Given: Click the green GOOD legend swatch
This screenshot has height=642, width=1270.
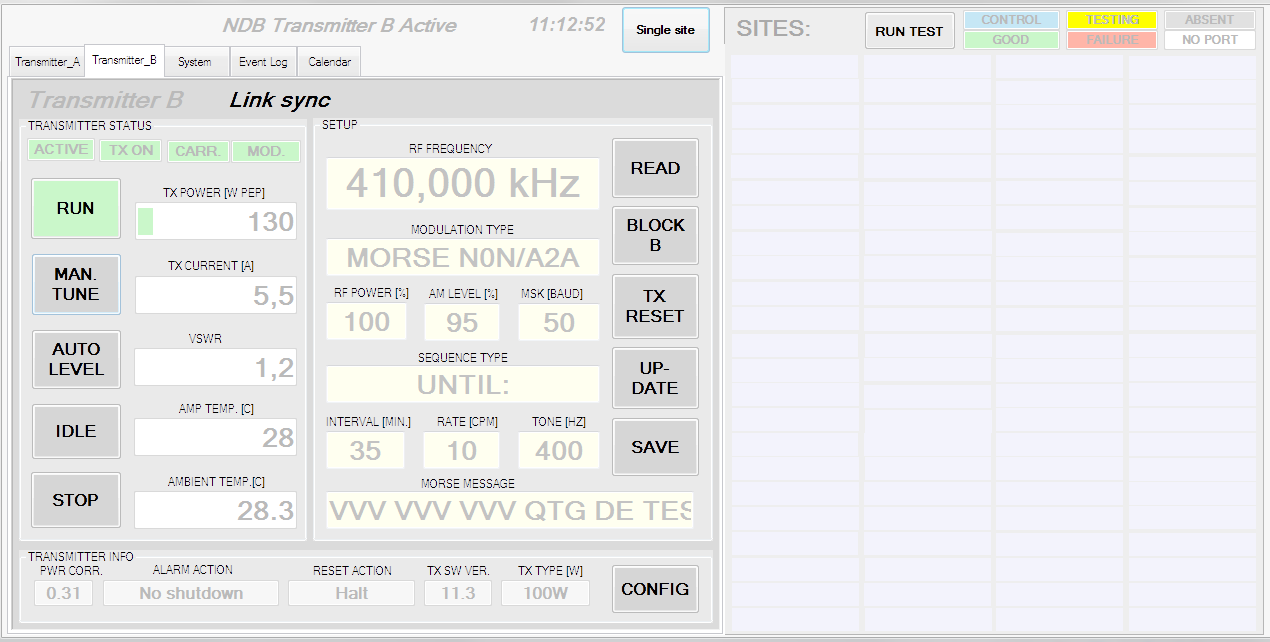Looking at the screenshot, I should (1011, 40).
